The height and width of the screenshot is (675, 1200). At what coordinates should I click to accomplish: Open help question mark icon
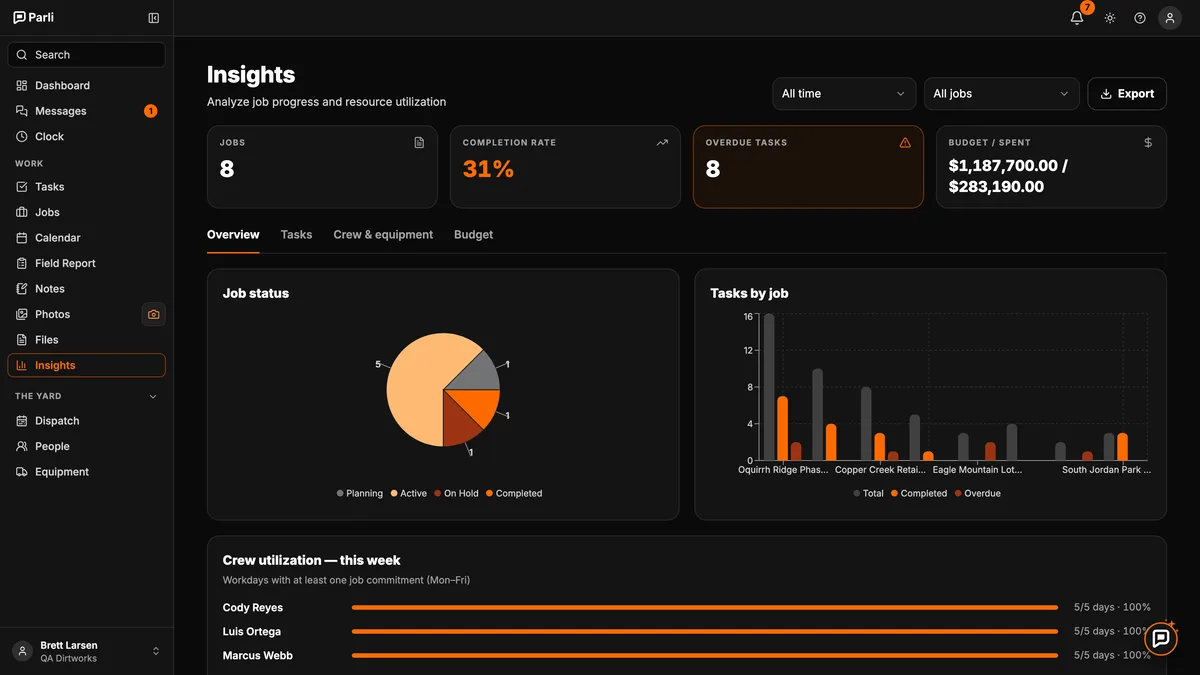pyautogui.click(x=1140, y=18)
